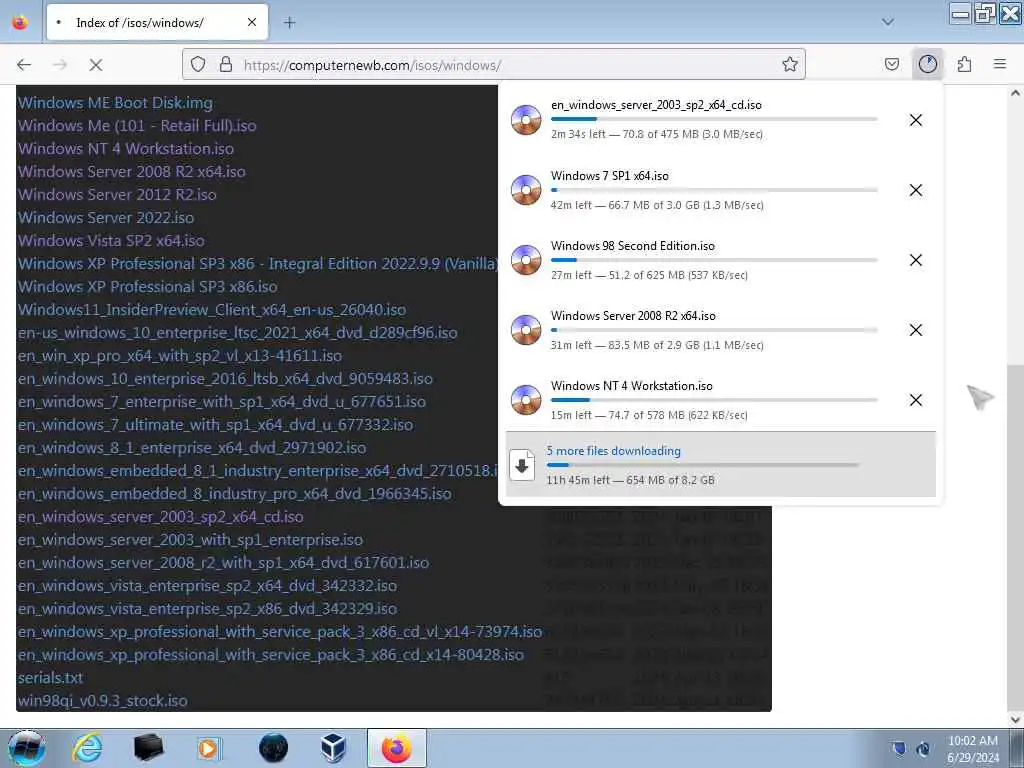Viewport: 1024px width, 768px height.
Task: Open Windows11_InsiderPreview_Client_x64 iso link
Action: [212, 310]
